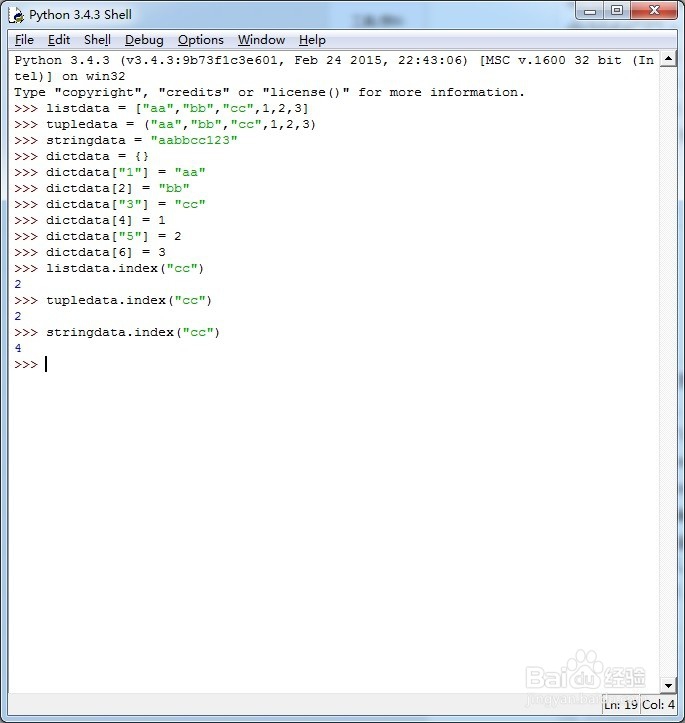This screenshot has height=723, width=685.
Task: Click the Ln: 19 status indicator
Action: [620, 705]
